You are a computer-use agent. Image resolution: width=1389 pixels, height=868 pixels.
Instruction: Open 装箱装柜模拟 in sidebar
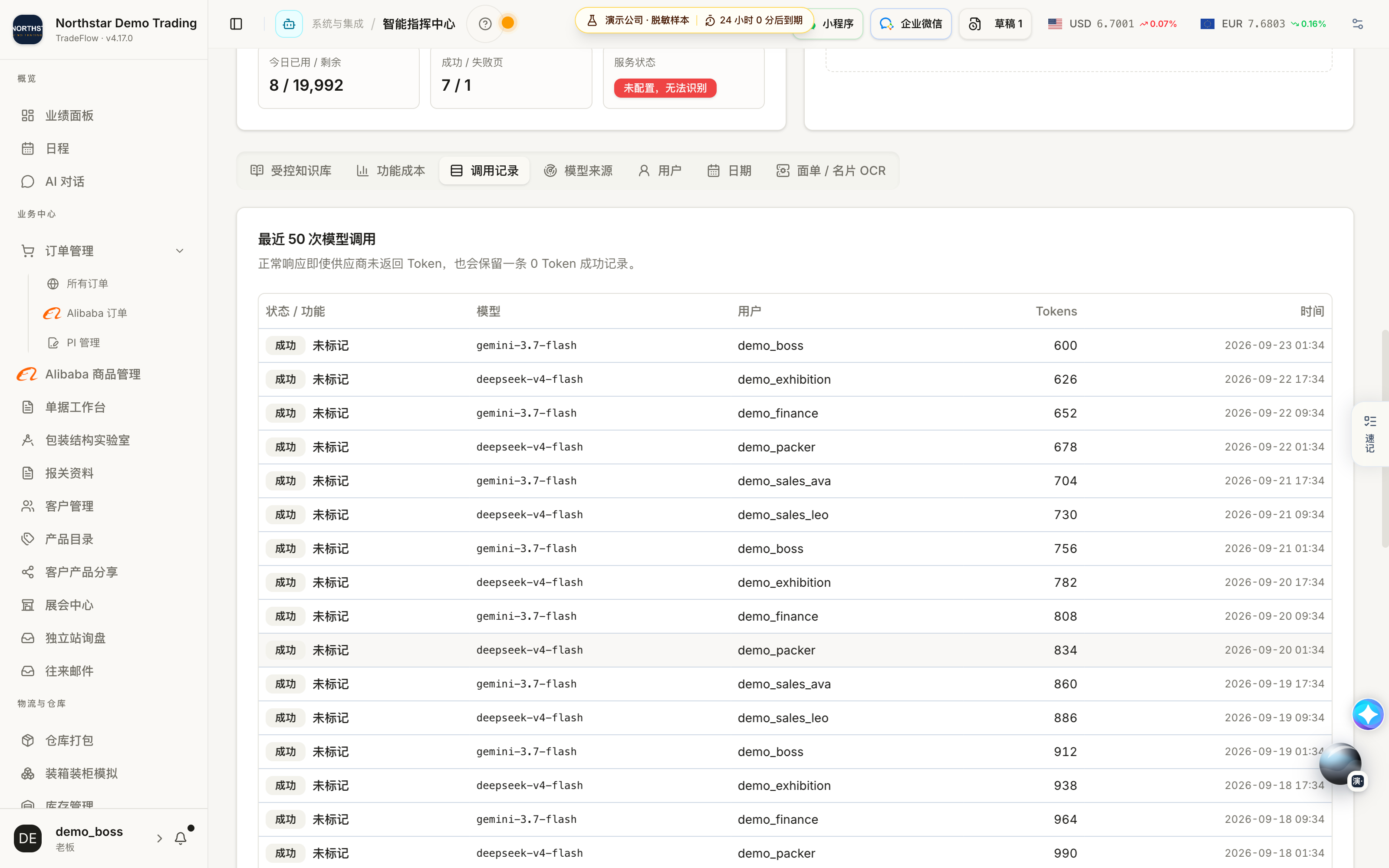pos(104,773)
